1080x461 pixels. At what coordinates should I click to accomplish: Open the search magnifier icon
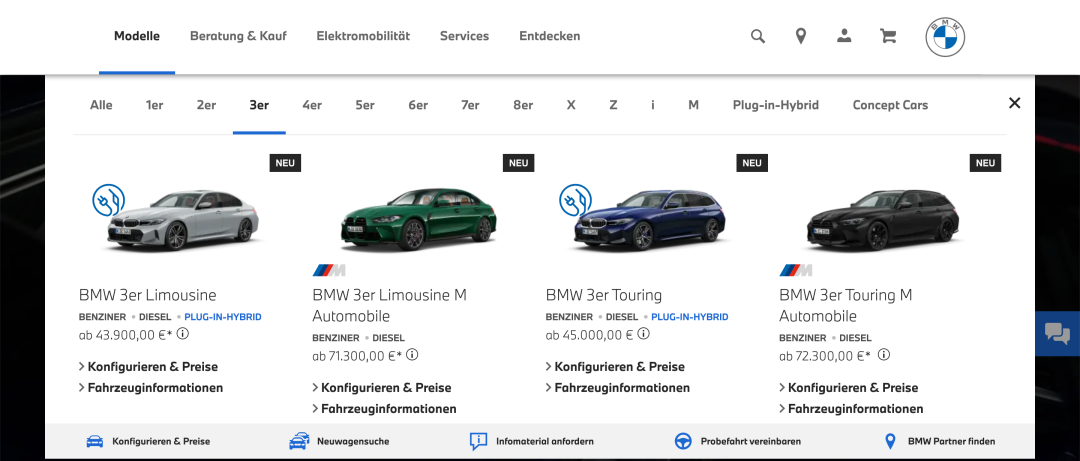758,37
